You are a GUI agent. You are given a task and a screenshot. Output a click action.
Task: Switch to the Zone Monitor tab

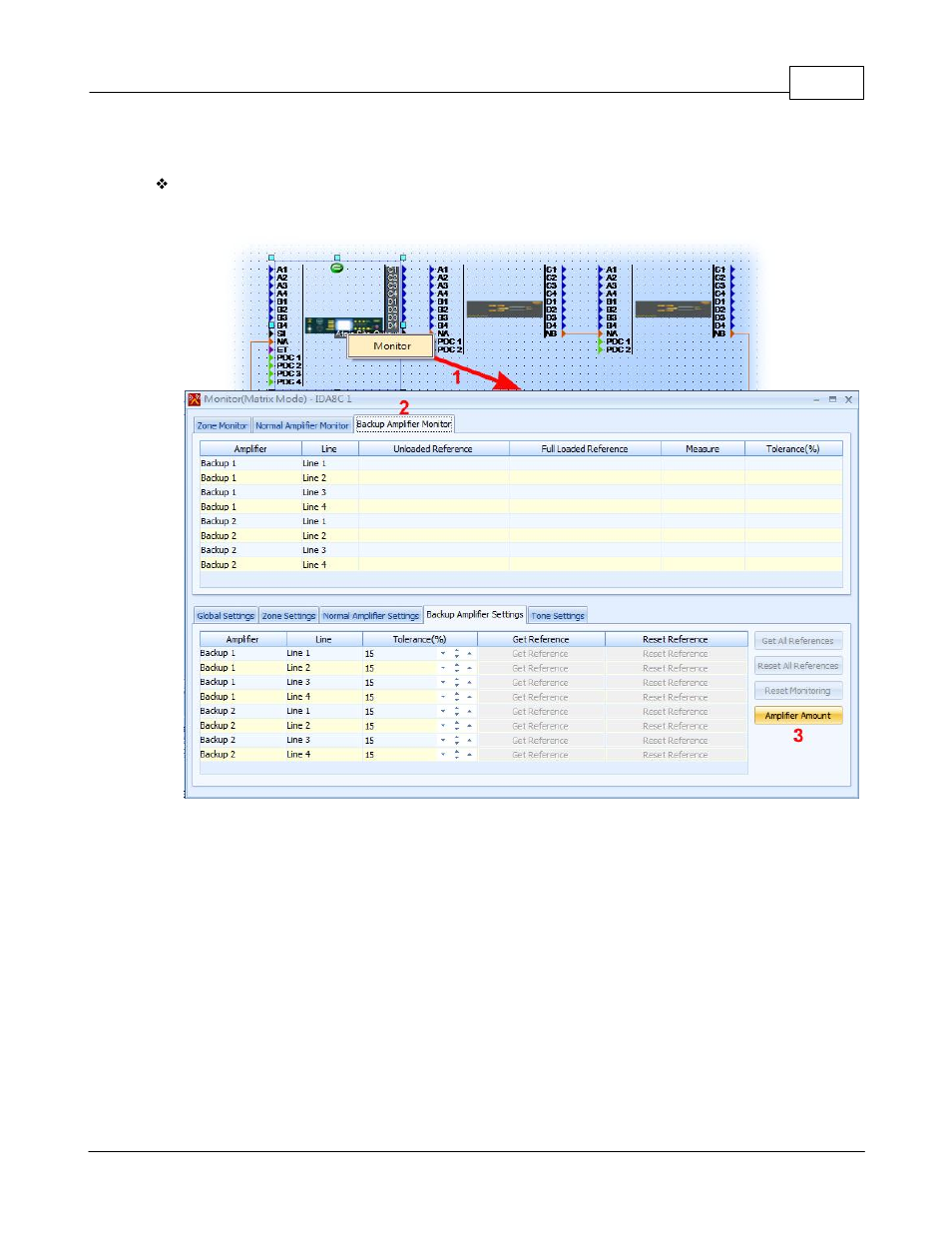pyautogui.click(x=222, y=425)
